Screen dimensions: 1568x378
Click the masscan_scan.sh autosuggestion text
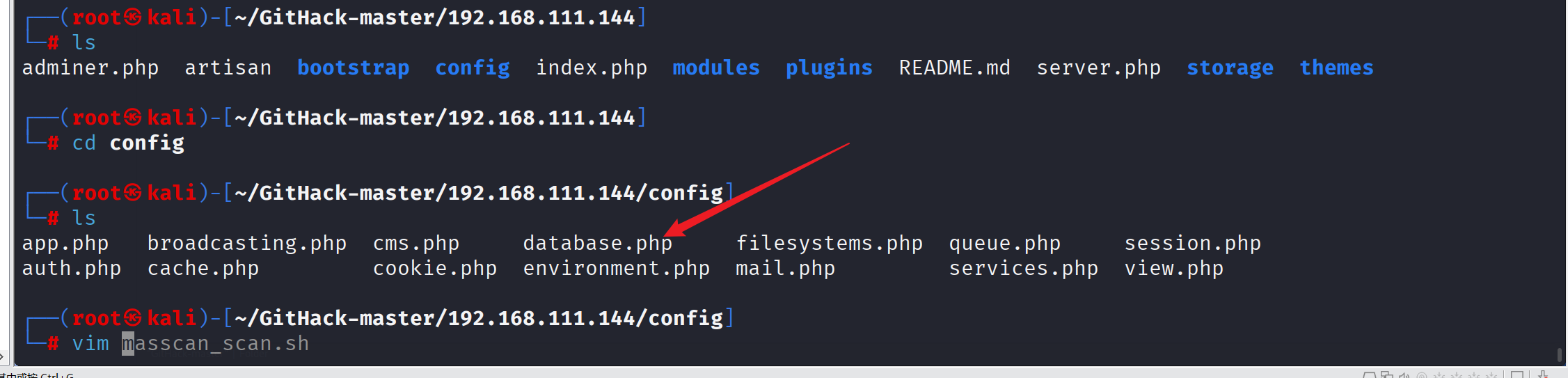click(215, 343)
